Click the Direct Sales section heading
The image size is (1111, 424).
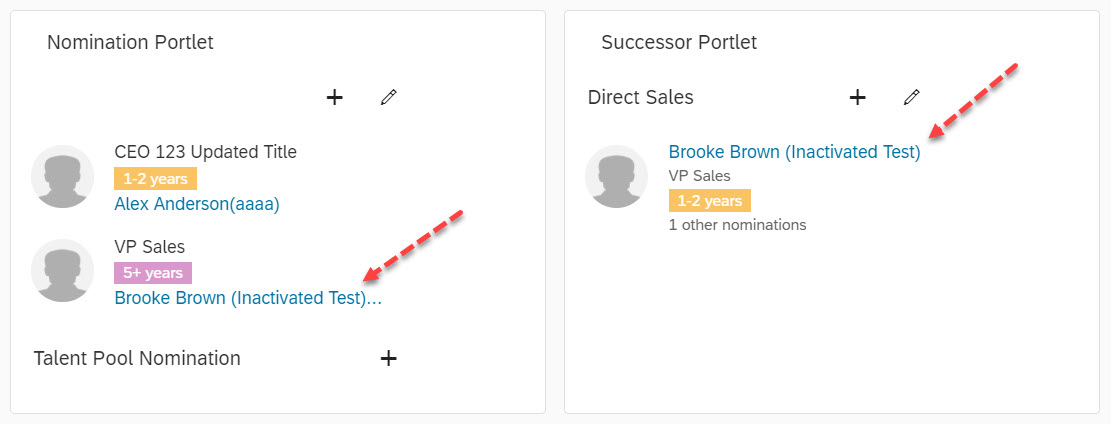pos(641,97)
